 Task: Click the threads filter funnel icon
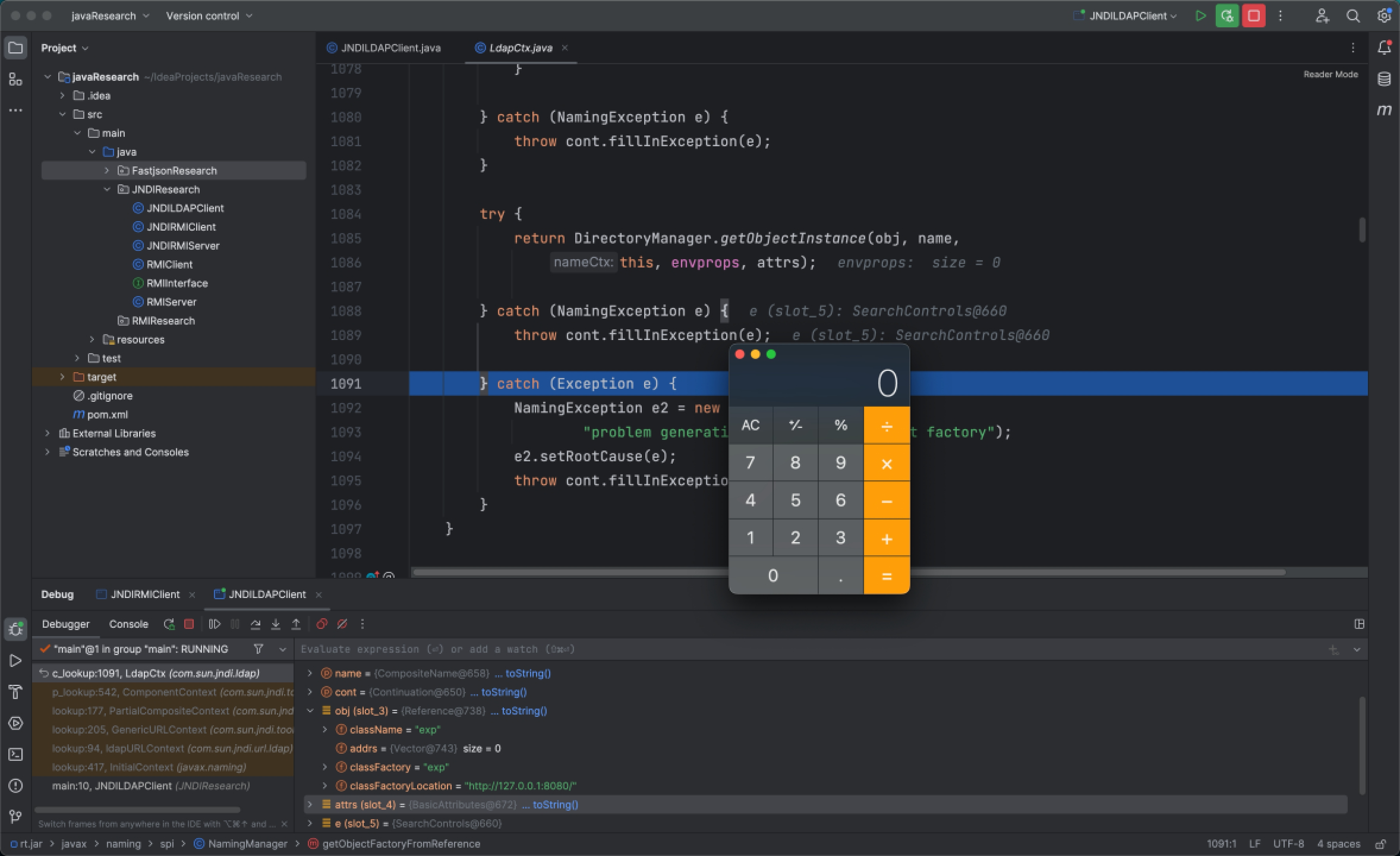[x=258, y=649]
